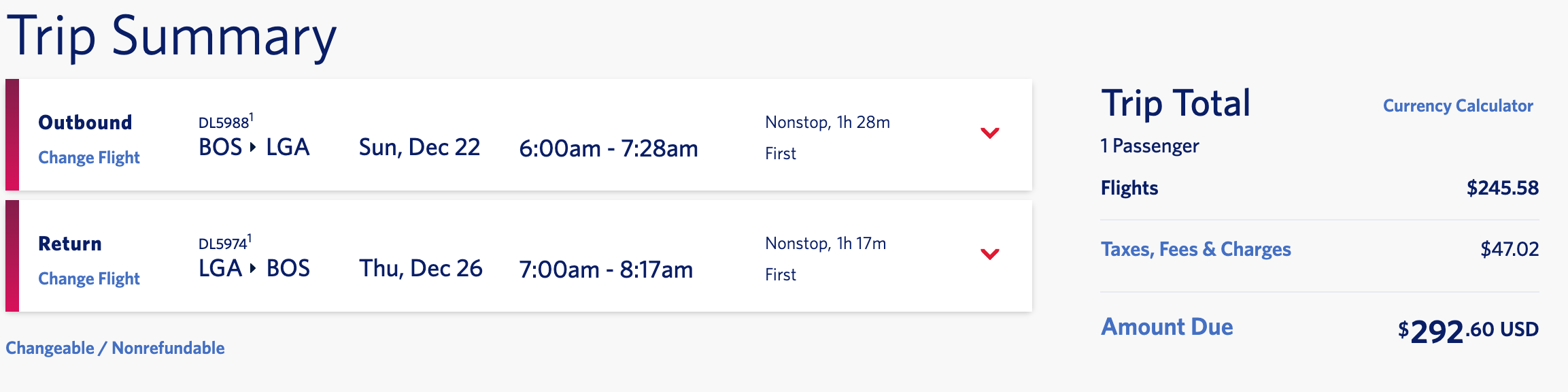Click the Trip Summary heading
This screenshot has width=1568, height=392.
point(171,37)
